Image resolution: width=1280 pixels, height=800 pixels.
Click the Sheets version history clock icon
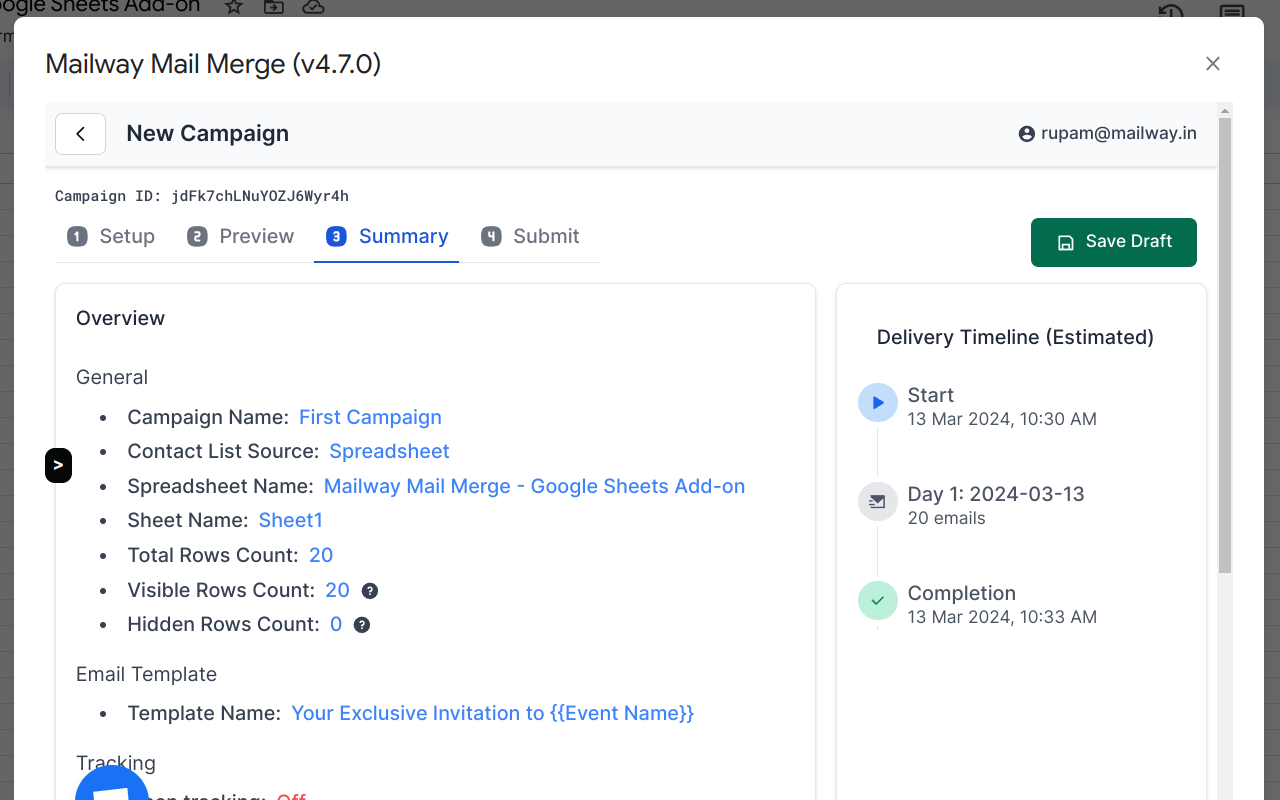coord(1171,10)
